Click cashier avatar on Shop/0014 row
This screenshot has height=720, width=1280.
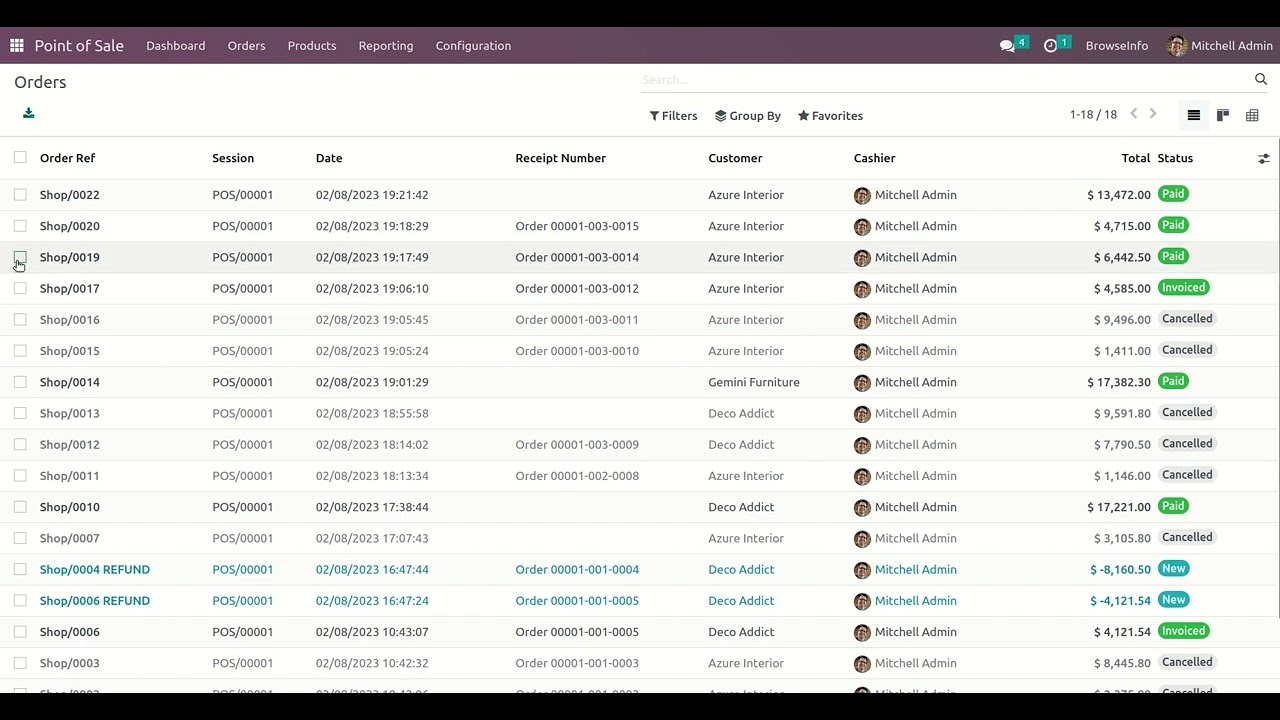click(862, 382)
